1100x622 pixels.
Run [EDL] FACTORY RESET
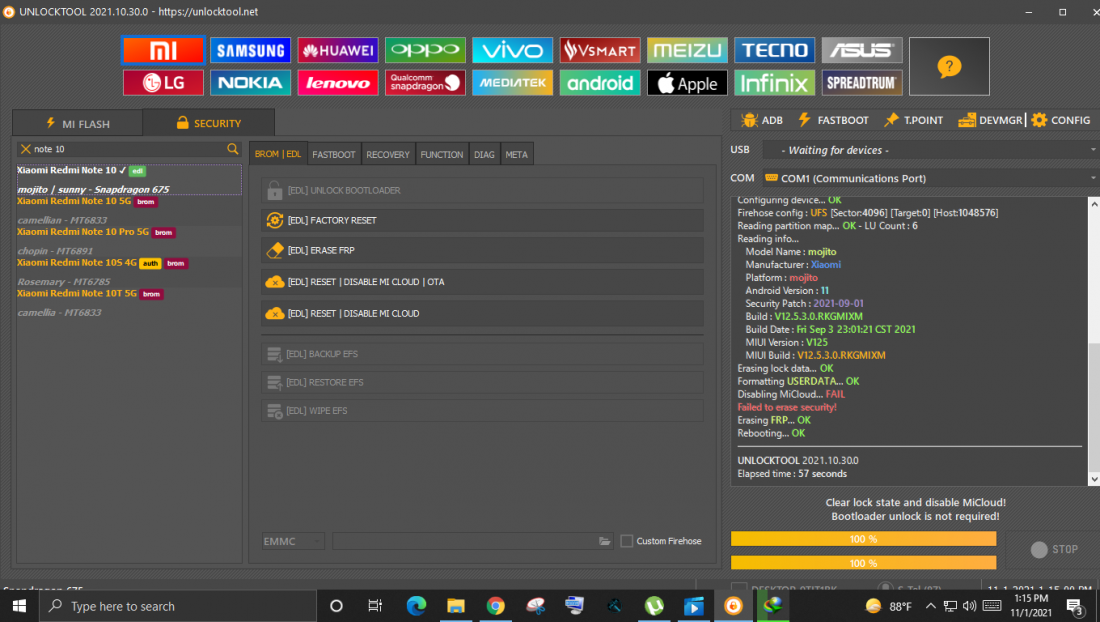tap(483, 220)
